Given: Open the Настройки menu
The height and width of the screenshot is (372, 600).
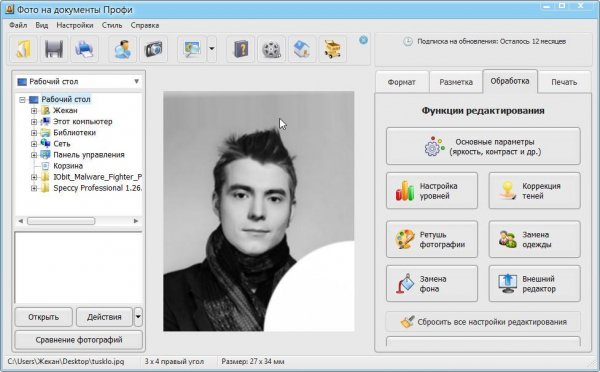Looking at the screenshot, I should [75, 25].
